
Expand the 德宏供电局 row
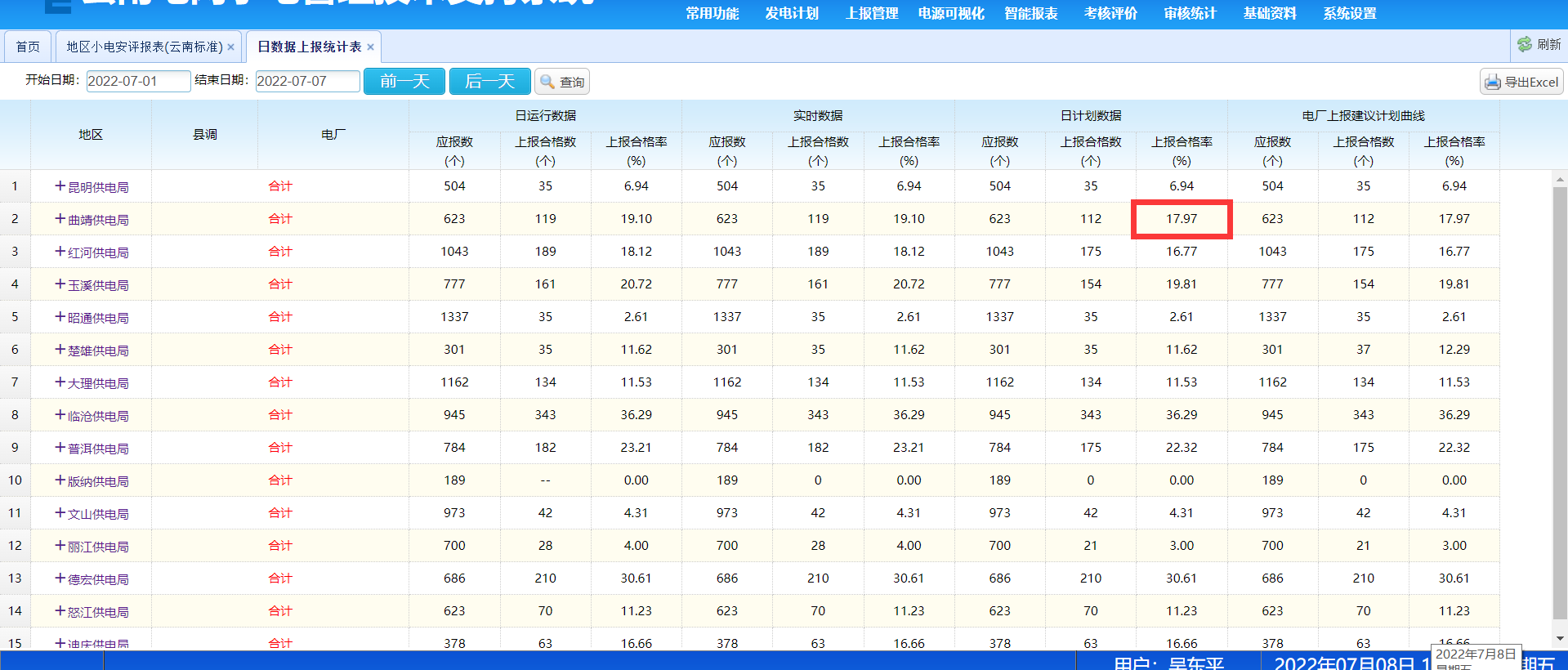point(60,578)
